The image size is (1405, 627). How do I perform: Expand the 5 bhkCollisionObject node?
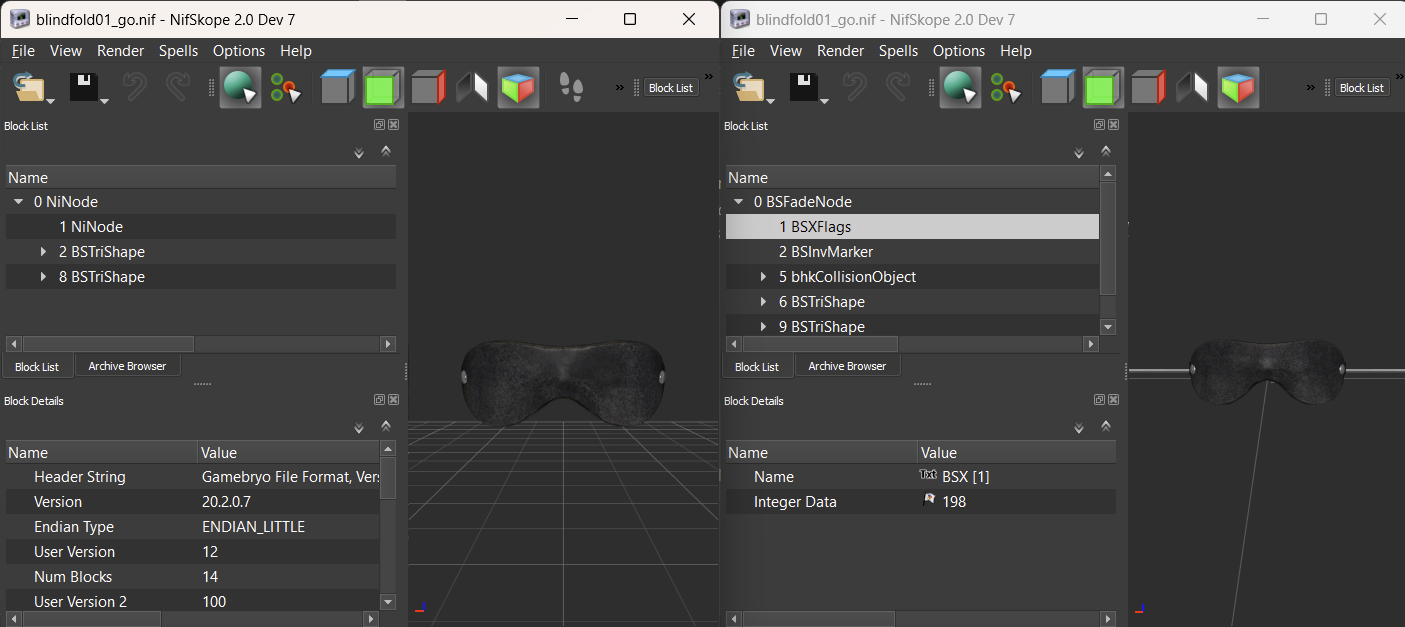click(x=764, y=277)
